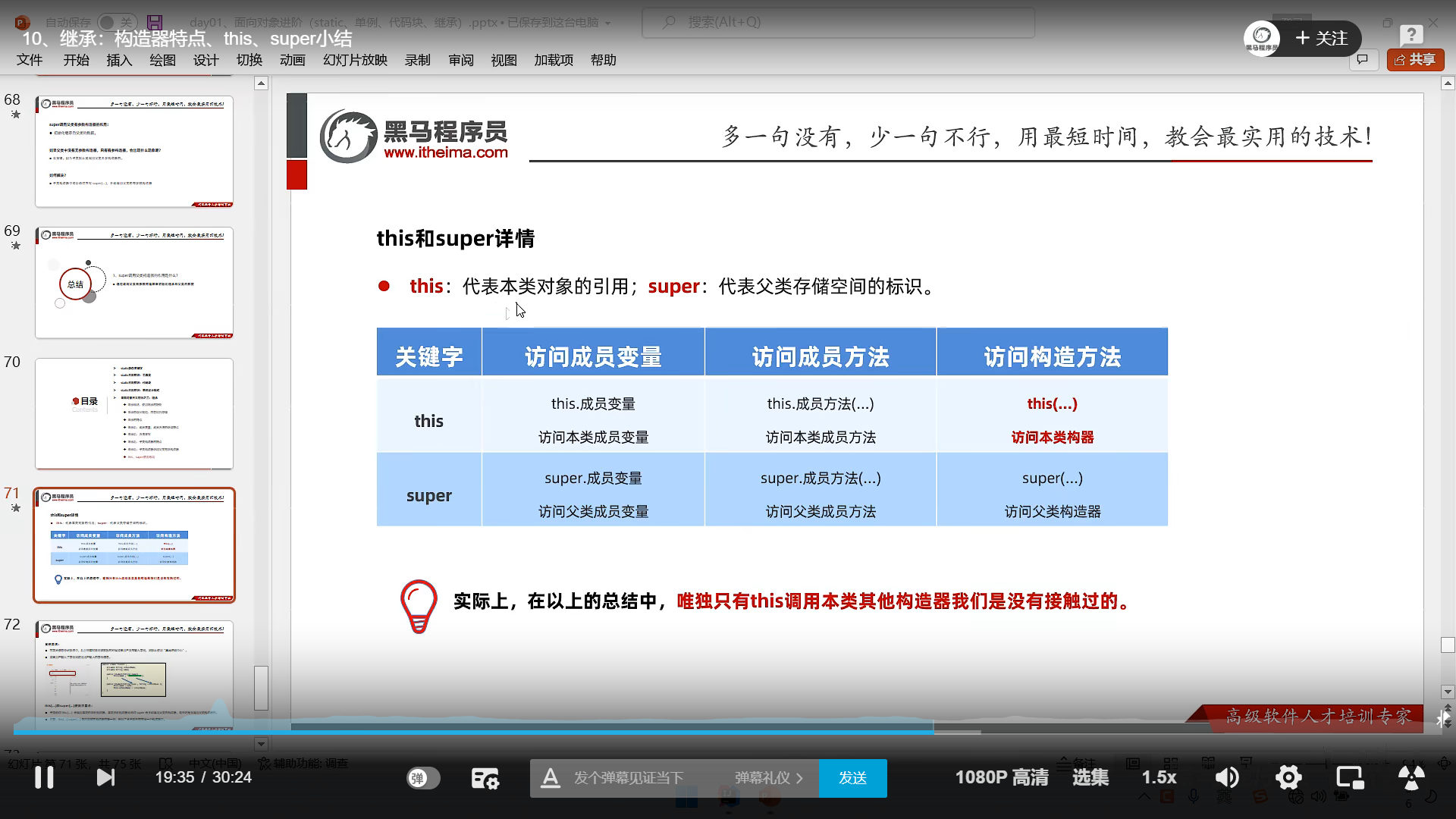Viewport: 1456px width, 819px height.
Task: Change the 1.5x playback speed
Action: tap(1159, 777)
